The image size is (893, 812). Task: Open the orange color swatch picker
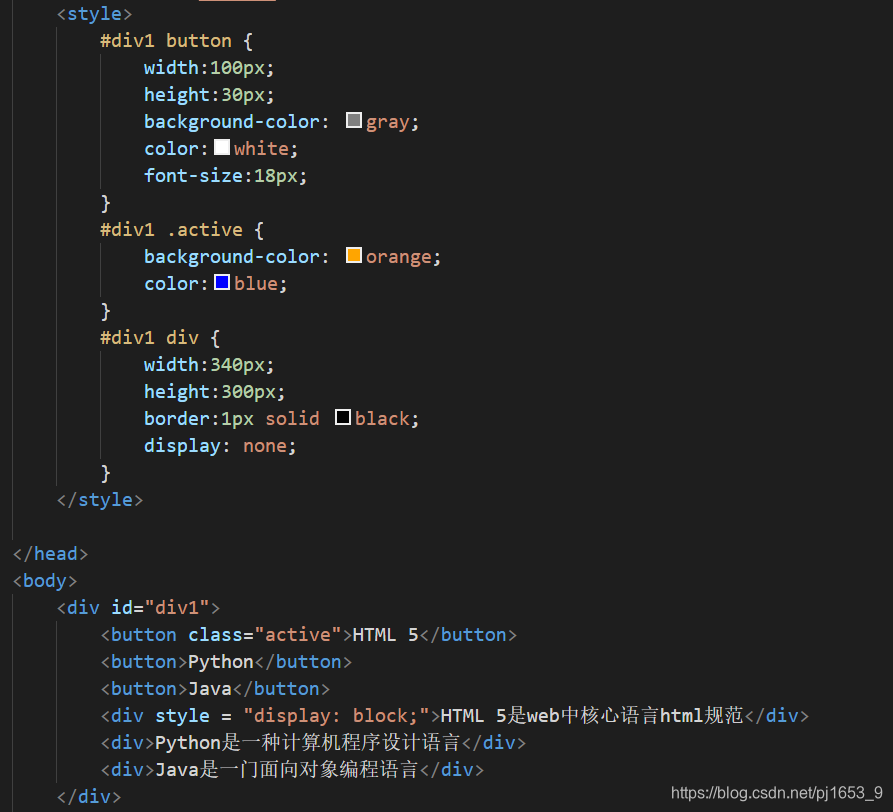[354, 255]
